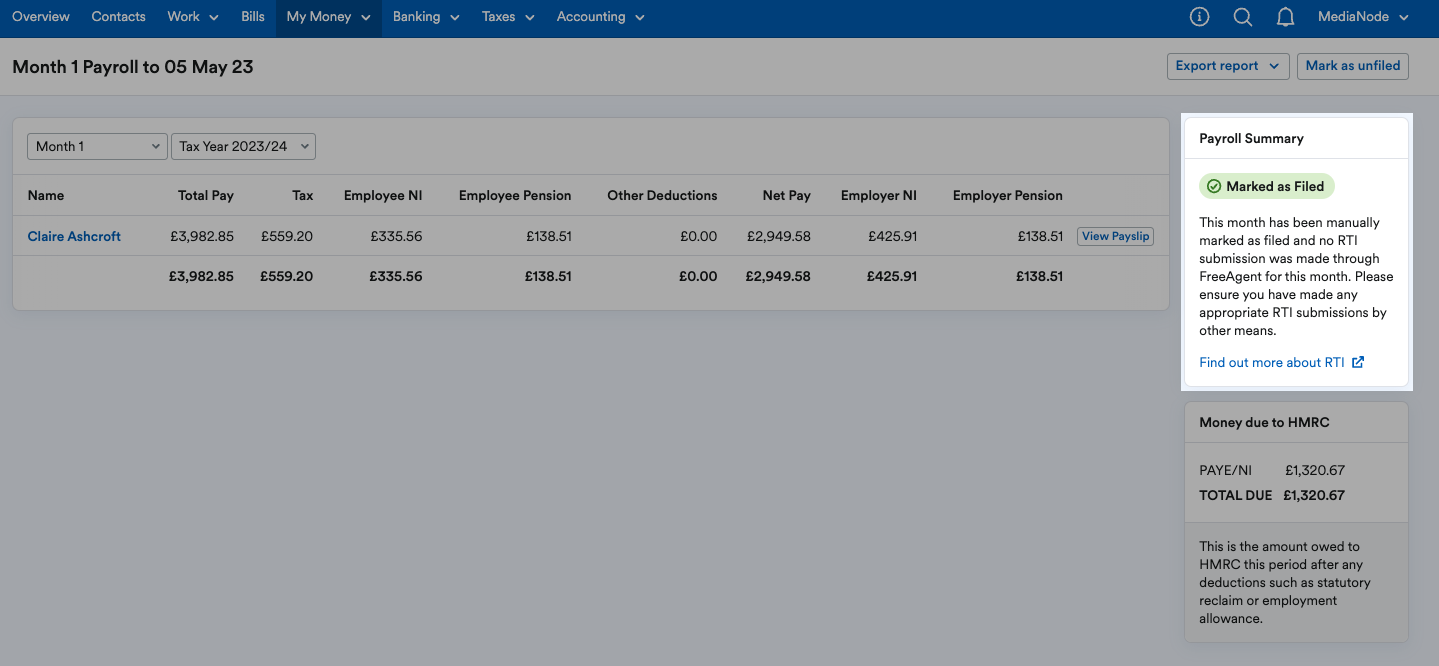The height and width of the screenshot is (666, 1439).
Task: Open the Taxes dropdown menu
Action: pyautogui.click(x=508, y=17)
